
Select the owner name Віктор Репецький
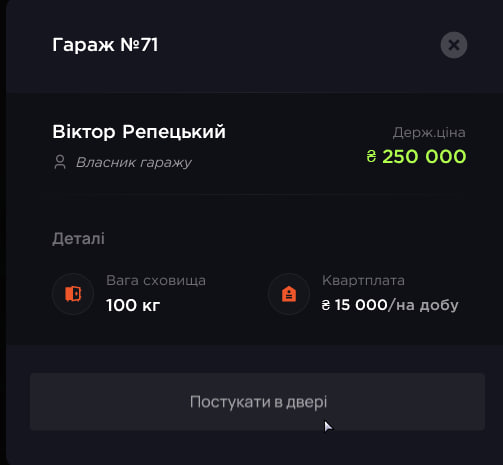139,132
